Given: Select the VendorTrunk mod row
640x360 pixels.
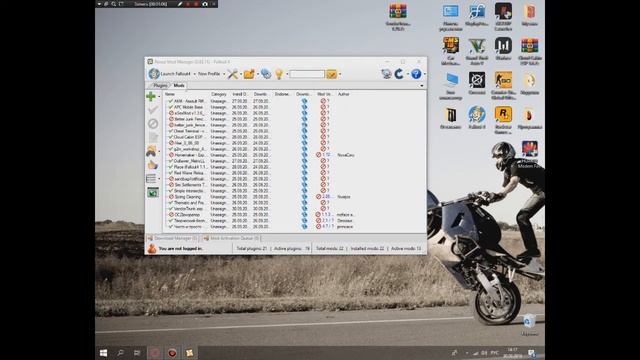Looking at the screenshot, I should click(294, 209).
